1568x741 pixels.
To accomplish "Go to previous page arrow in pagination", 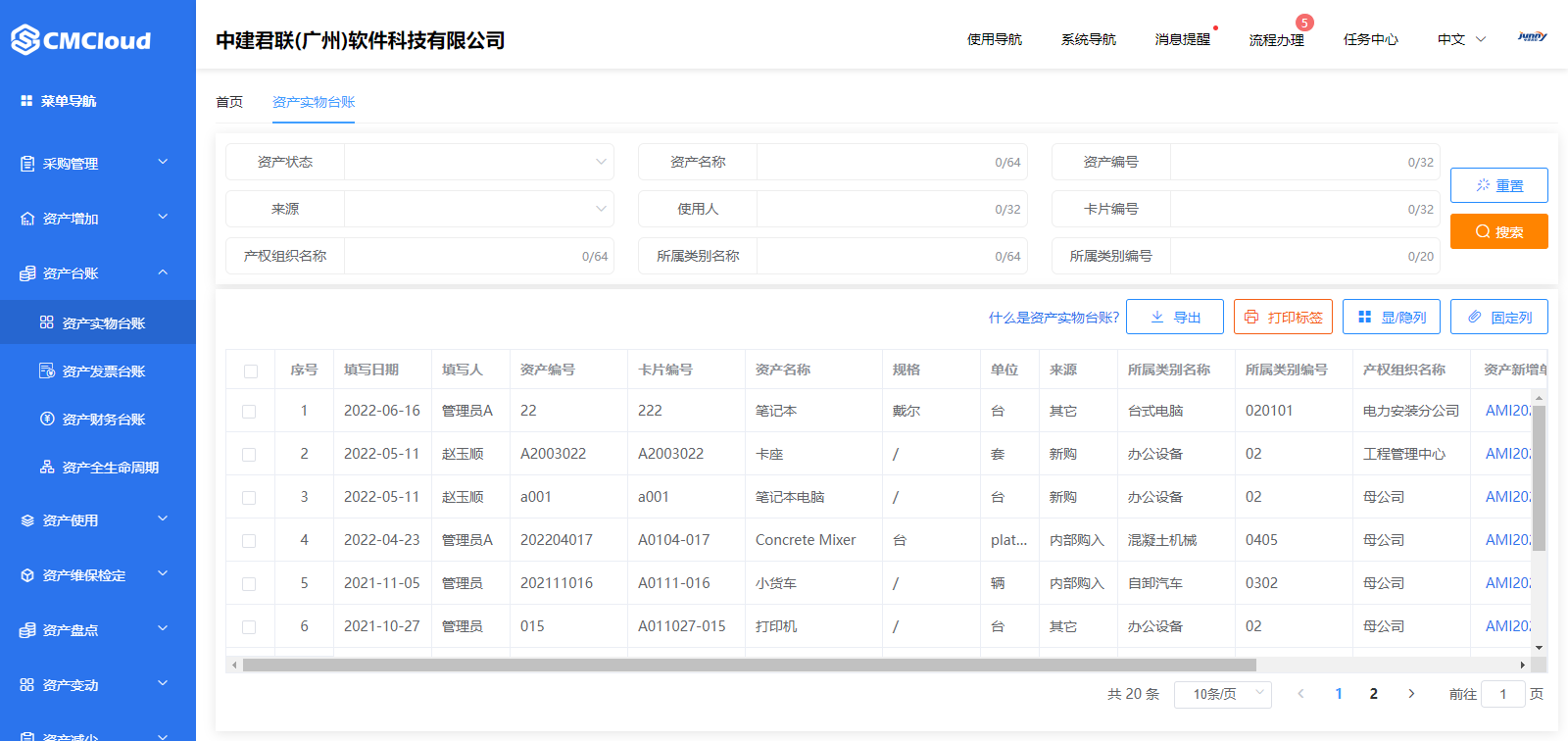I will (1300, 693).
